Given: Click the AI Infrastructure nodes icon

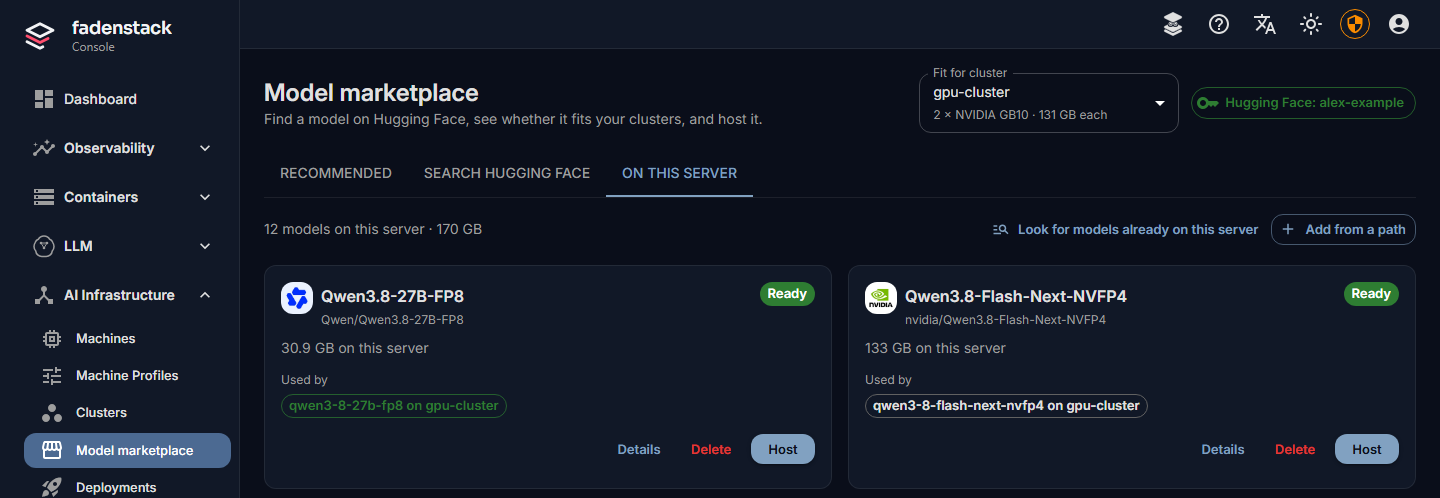Looking at the screenshot, I should pyautogui.click(x=43, y=295).
